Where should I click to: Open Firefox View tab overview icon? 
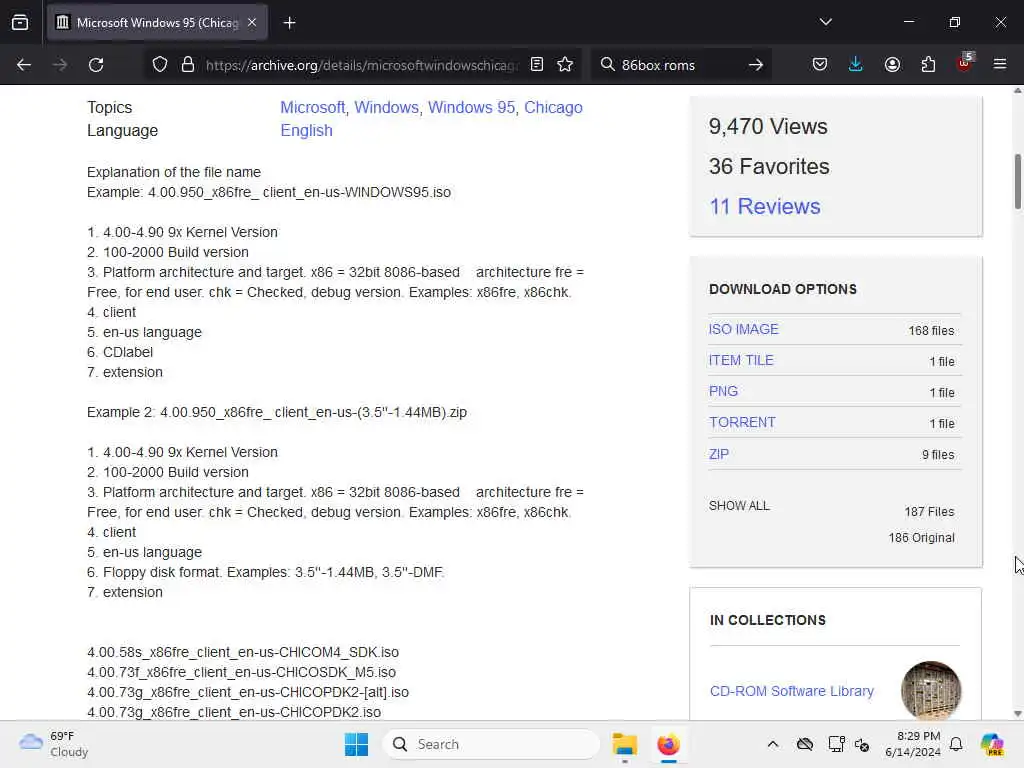click(x=20, y=23)
